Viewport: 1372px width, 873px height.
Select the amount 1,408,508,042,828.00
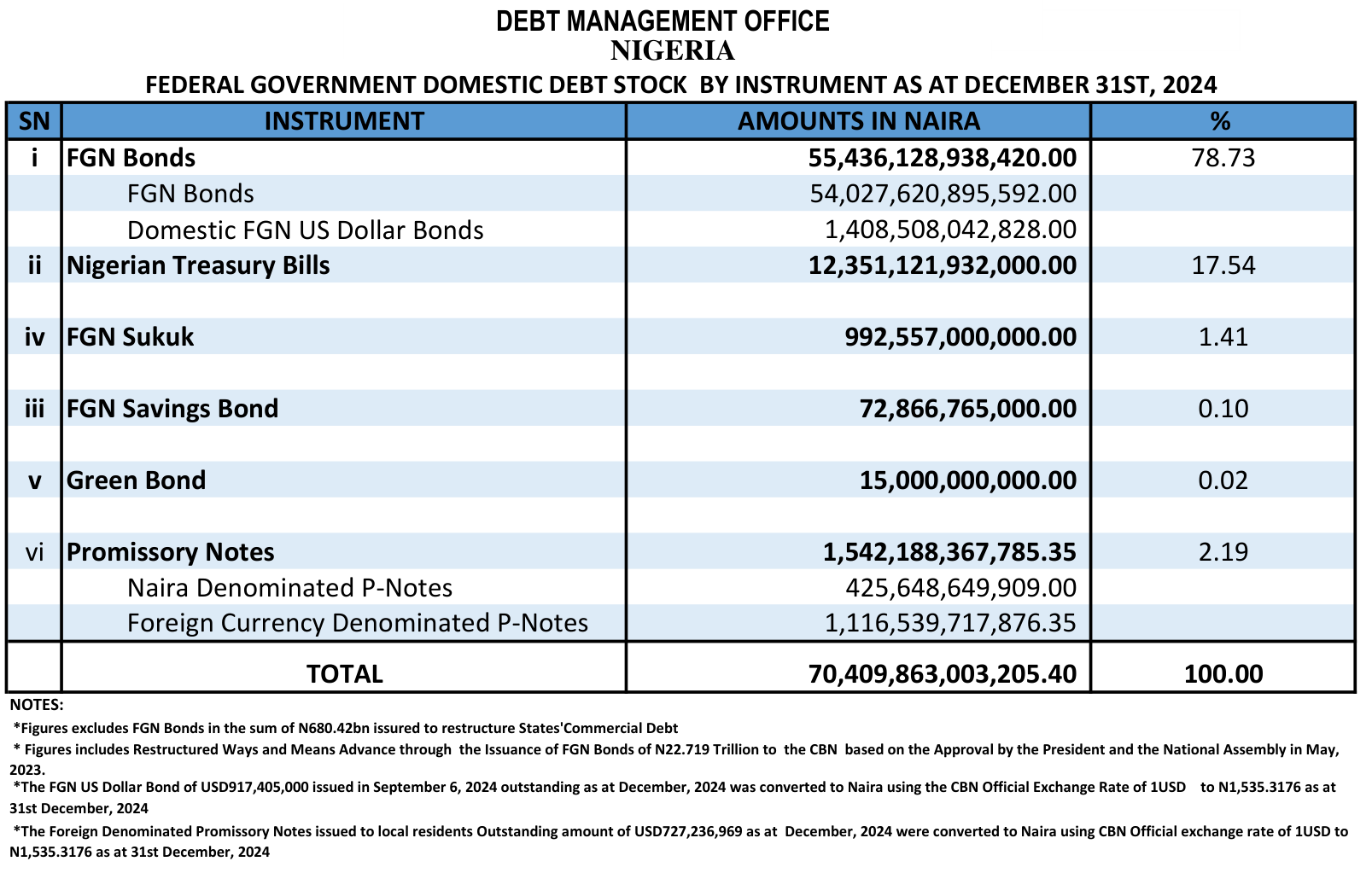pos(951,230)
